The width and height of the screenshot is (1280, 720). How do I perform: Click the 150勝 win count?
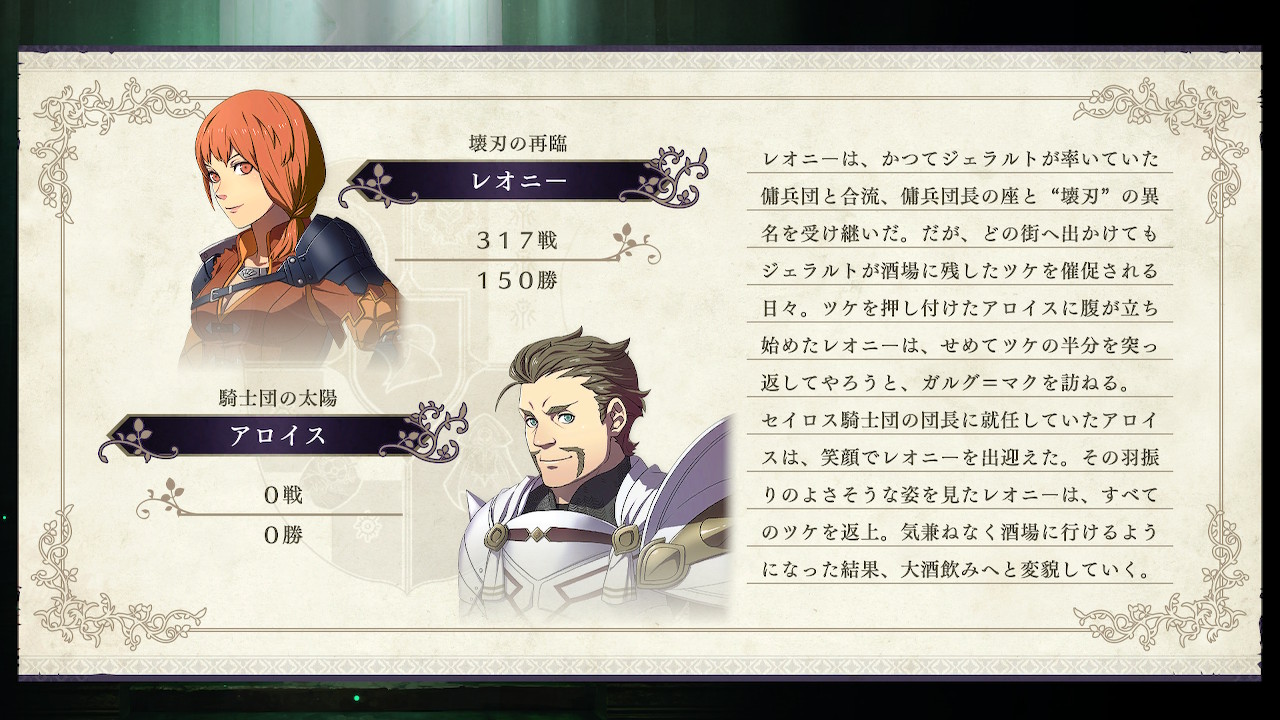pos(516,280)
